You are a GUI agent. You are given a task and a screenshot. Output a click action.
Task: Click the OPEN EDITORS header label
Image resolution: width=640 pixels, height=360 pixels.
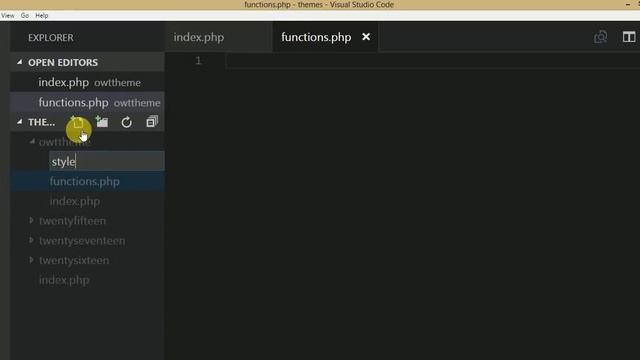coord(63,62)
